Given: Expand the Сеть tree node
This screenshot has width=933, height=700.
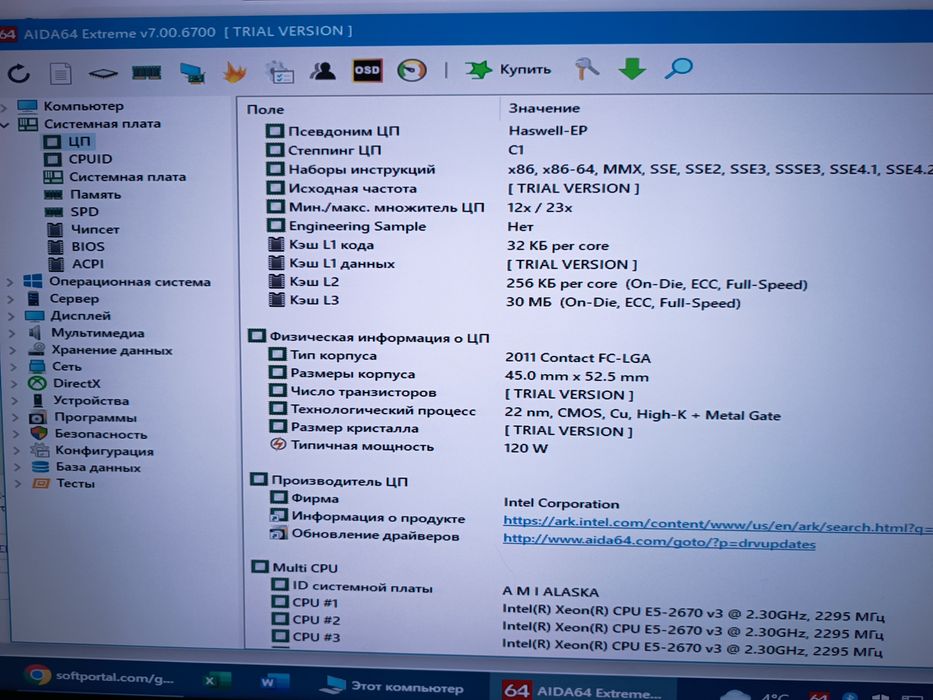Looking at the screenshot, I should tap(14, 367).
